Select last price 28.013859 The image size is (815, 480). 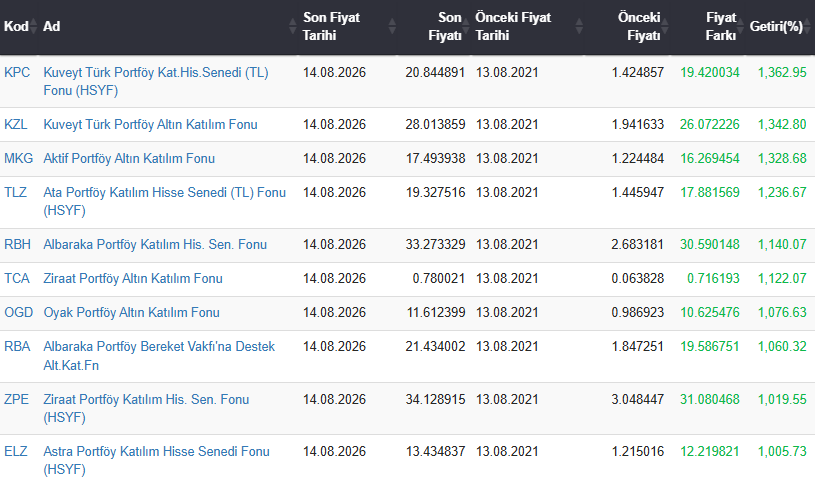pos(435,124)
